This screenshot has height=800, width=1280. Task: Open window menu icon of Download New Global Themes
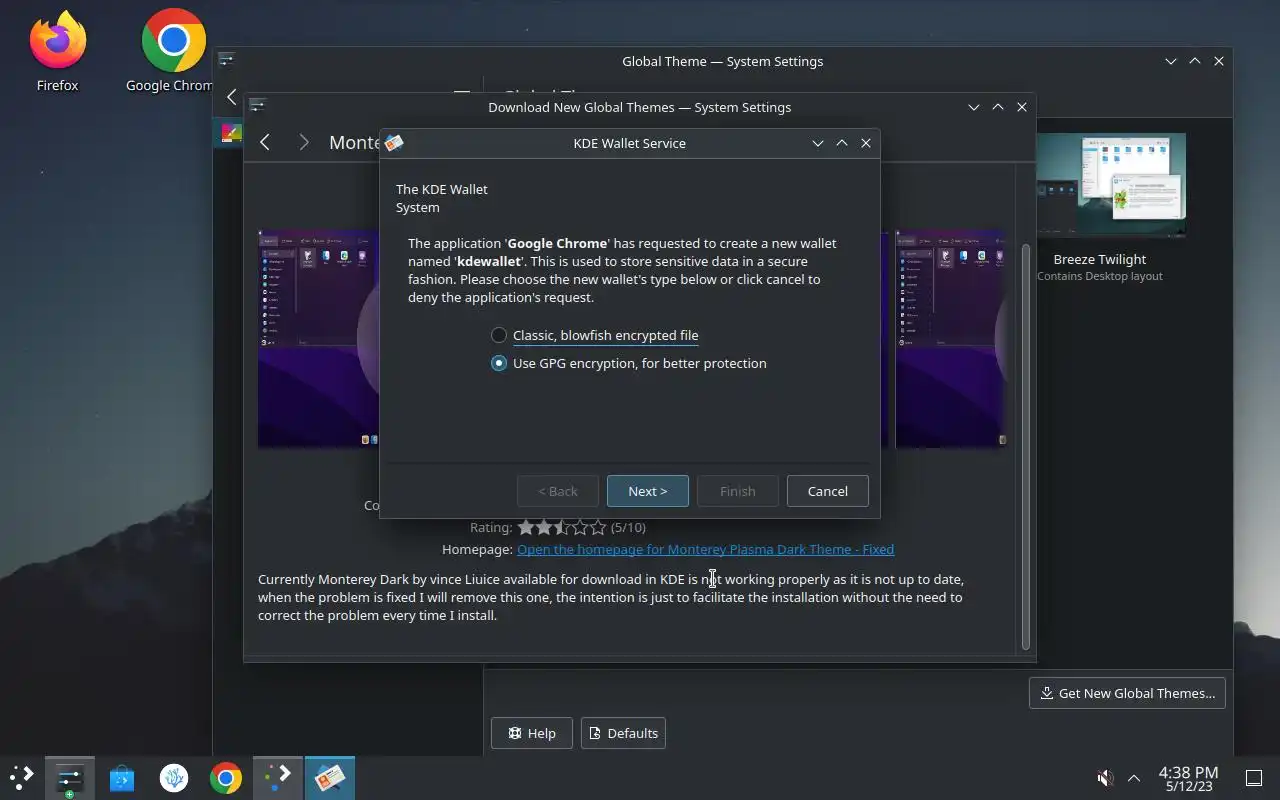[257, 106]
